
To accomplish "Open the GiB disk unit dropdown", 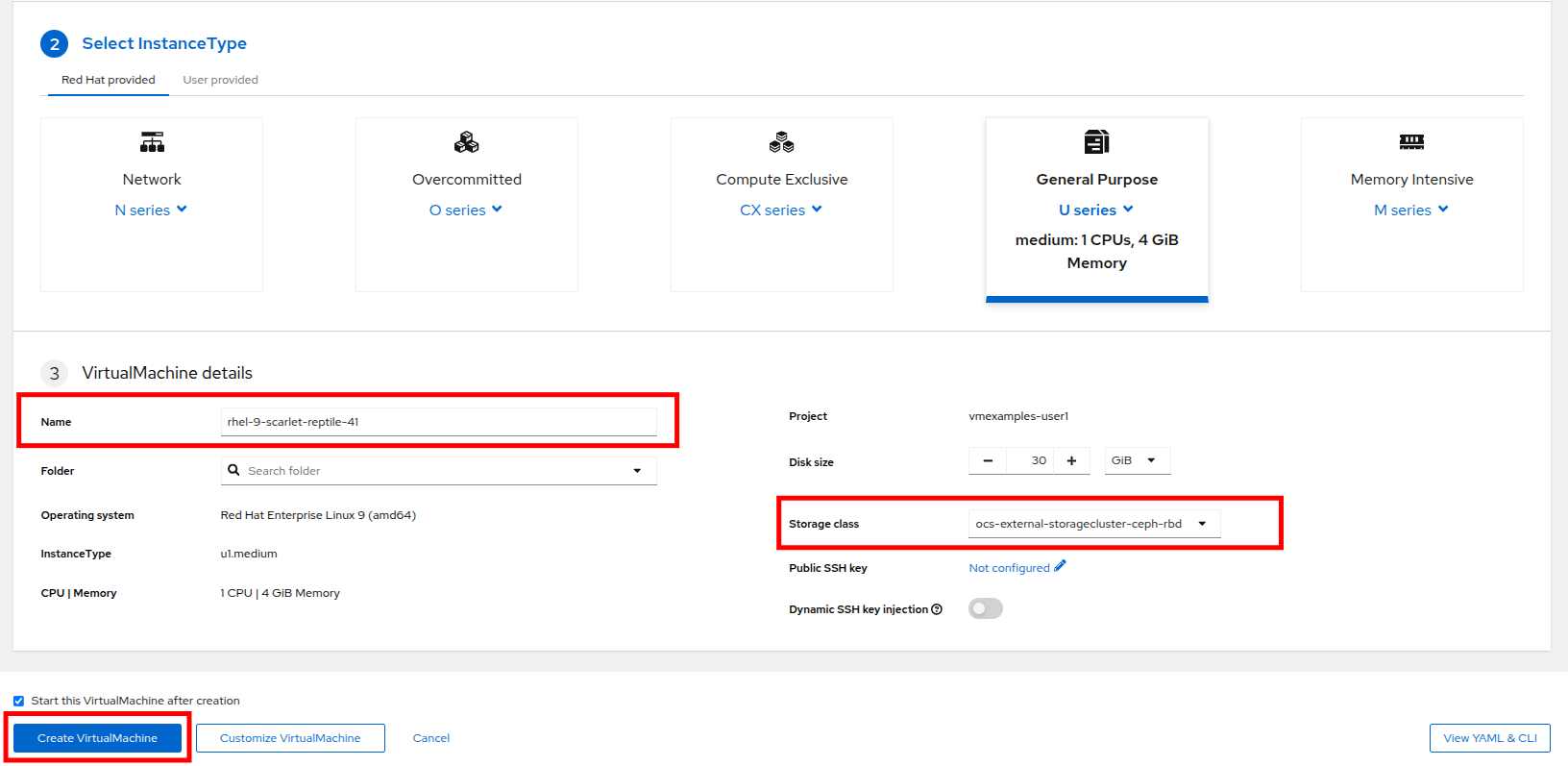I will click(1137, 460).
